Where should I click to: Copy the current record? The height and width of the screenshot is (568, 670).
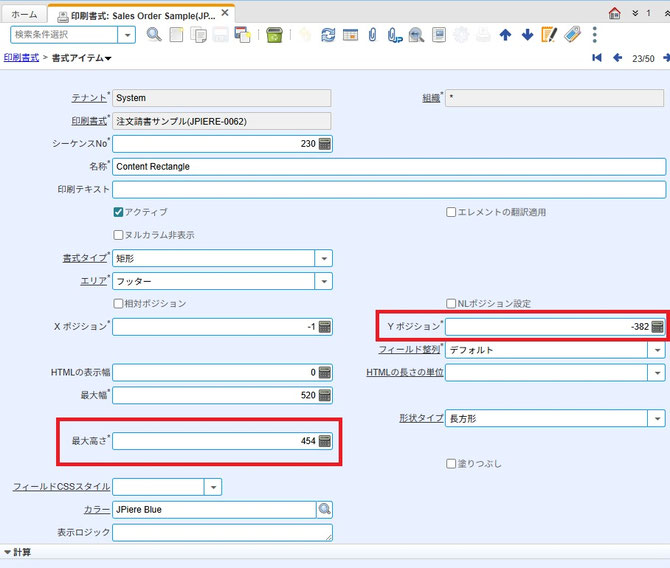198,35
